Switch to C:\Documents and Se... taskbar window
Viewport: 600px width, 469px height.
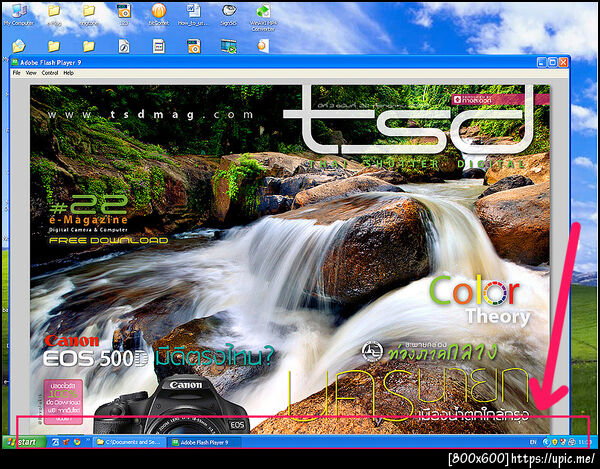coord(130,442)
